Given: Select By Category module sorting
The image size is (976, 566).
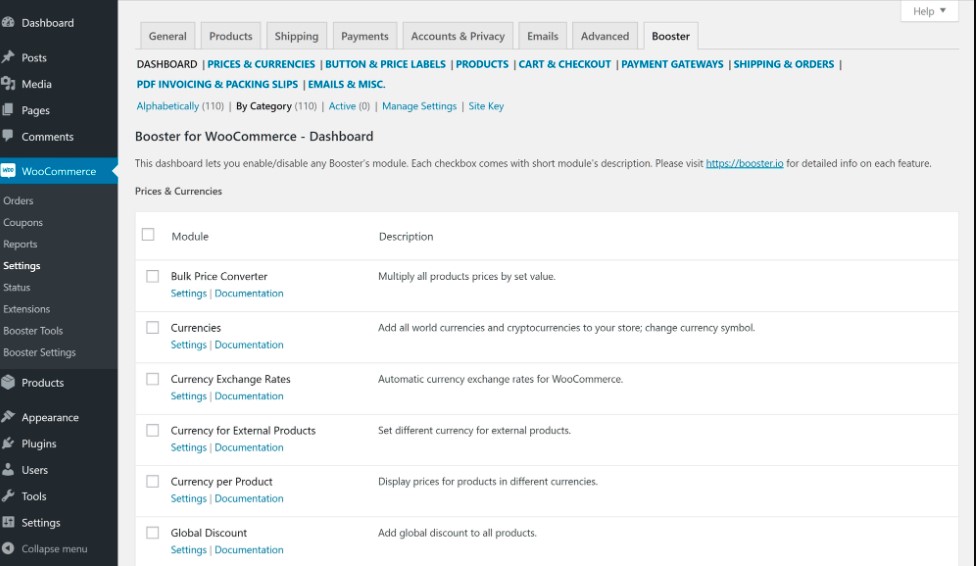Looking at the screenshot, I should click(263, 106).
